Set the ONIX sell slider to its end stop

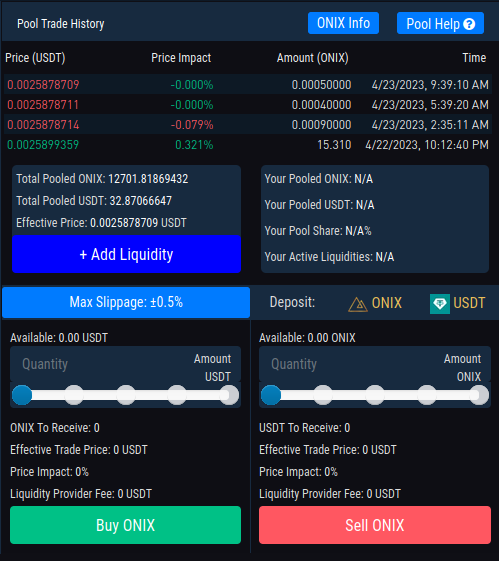tap(479, 395)
